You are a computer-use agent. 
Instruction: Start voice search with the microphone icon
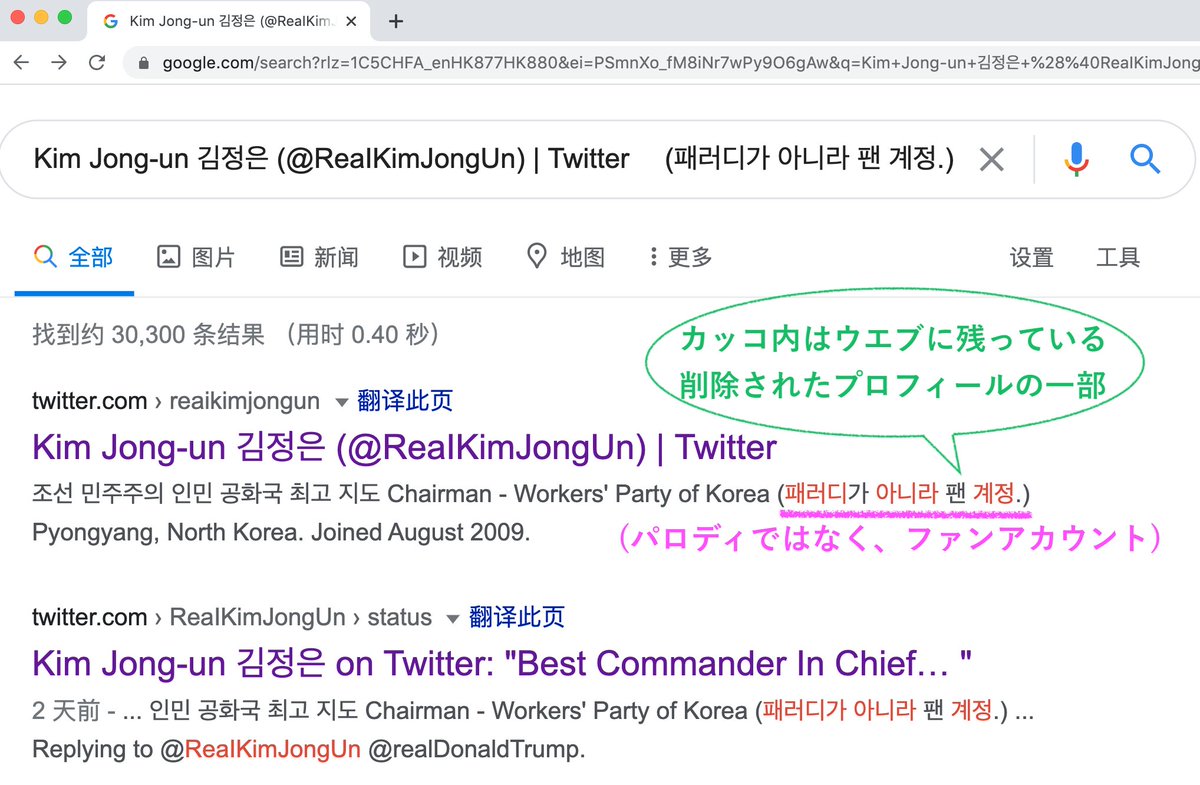click(x=1076, y=158)
